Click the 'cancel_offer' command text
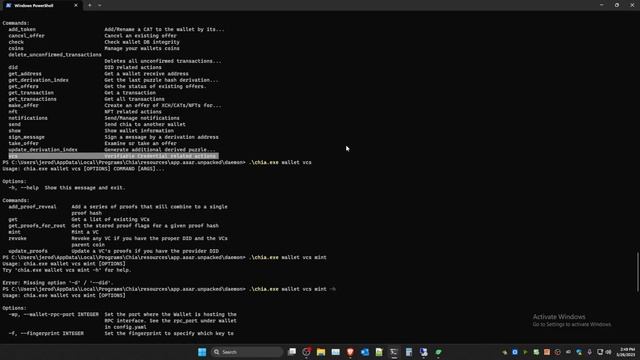The image size is (640, 360). point(27,36)
